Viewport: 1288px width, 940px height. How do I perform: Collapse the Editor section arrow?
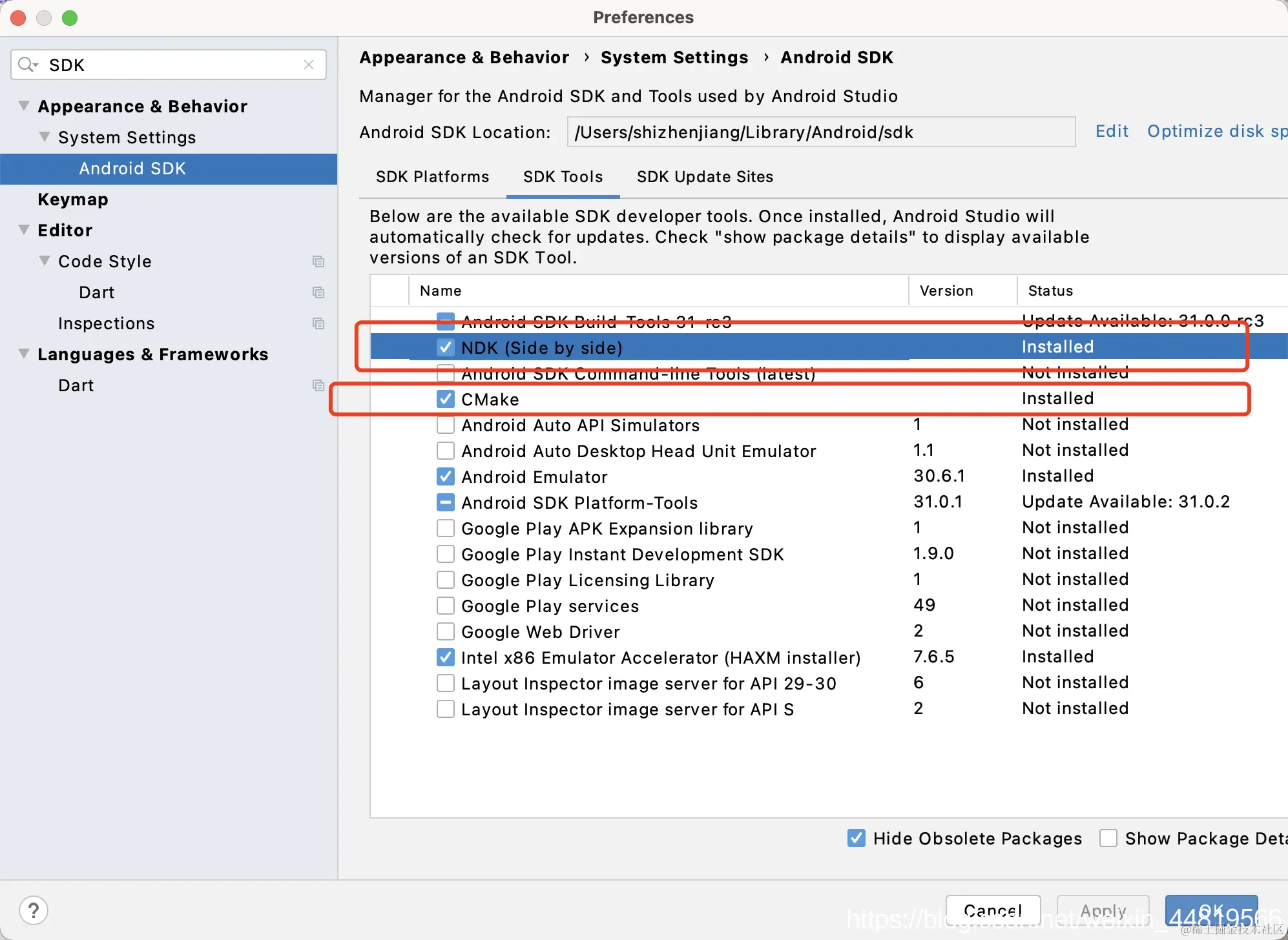coord(24,230)
